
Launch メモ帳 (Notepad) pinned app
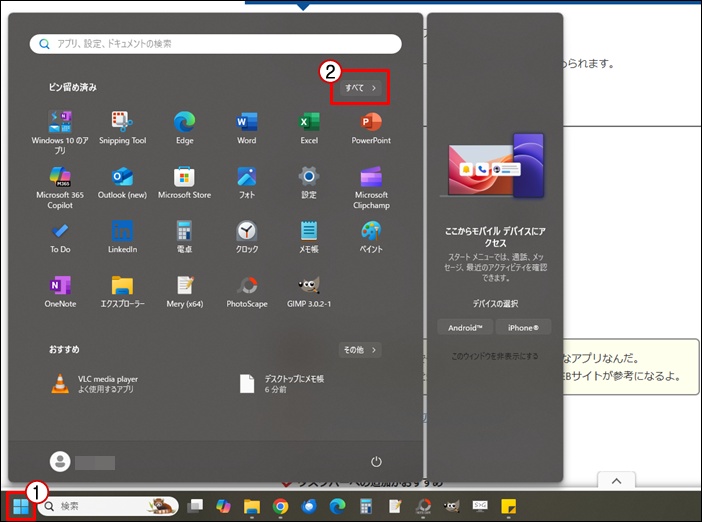(309, 237)
